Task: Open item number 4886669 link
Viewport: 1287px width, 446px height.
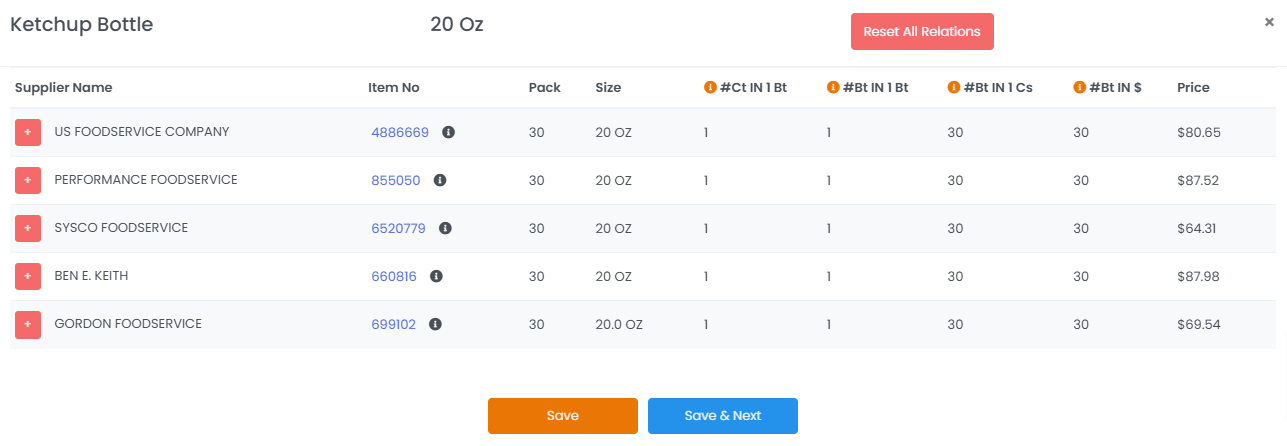Action: click(400, 132)
